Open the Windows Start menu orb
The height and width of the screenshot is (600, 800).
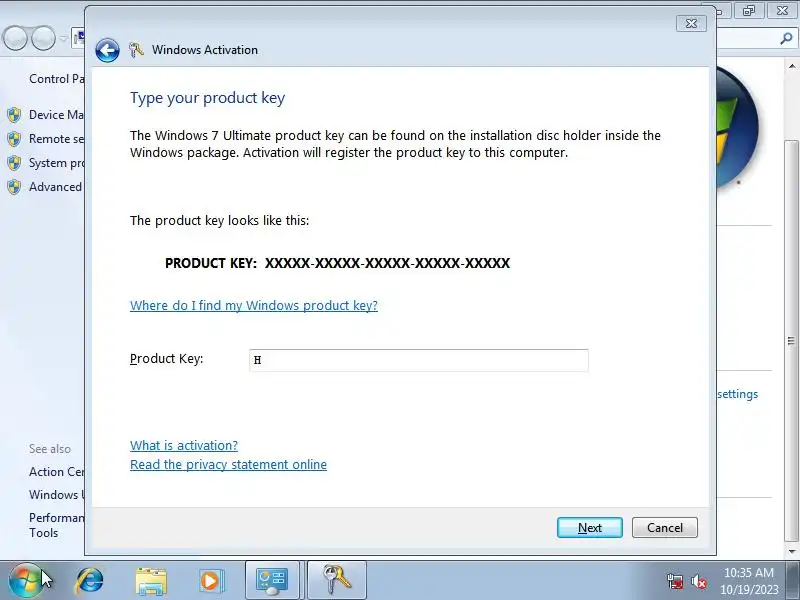[24, 581]
